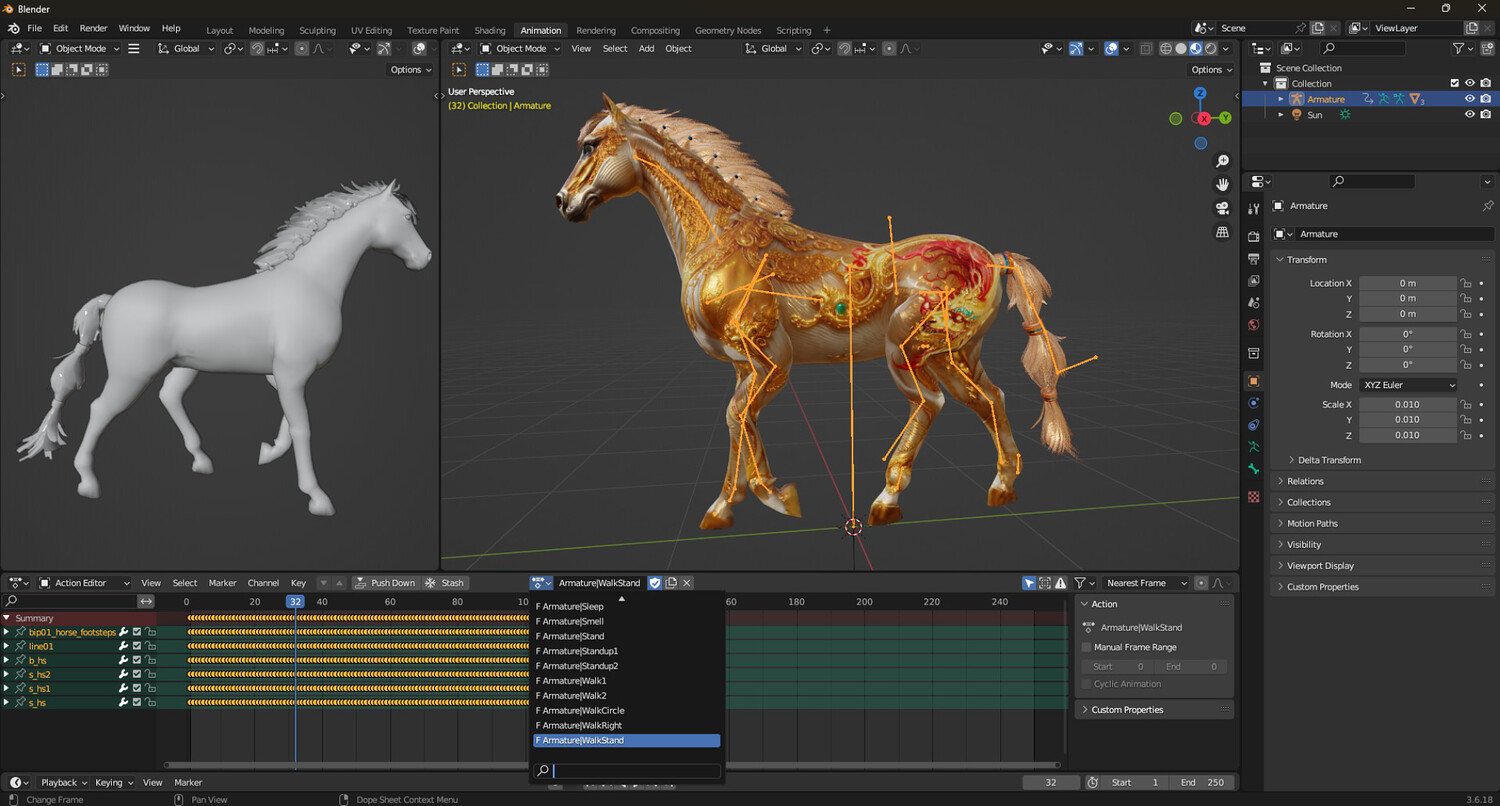
Task: Click the Location X value field
Action: [1407, 283]
